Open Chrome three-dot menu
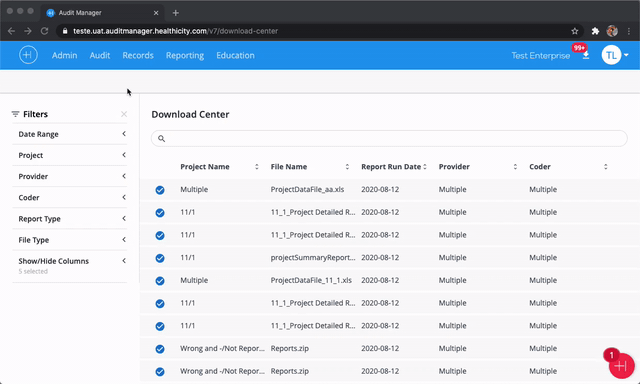640x384 pixels. pos(629,31)
